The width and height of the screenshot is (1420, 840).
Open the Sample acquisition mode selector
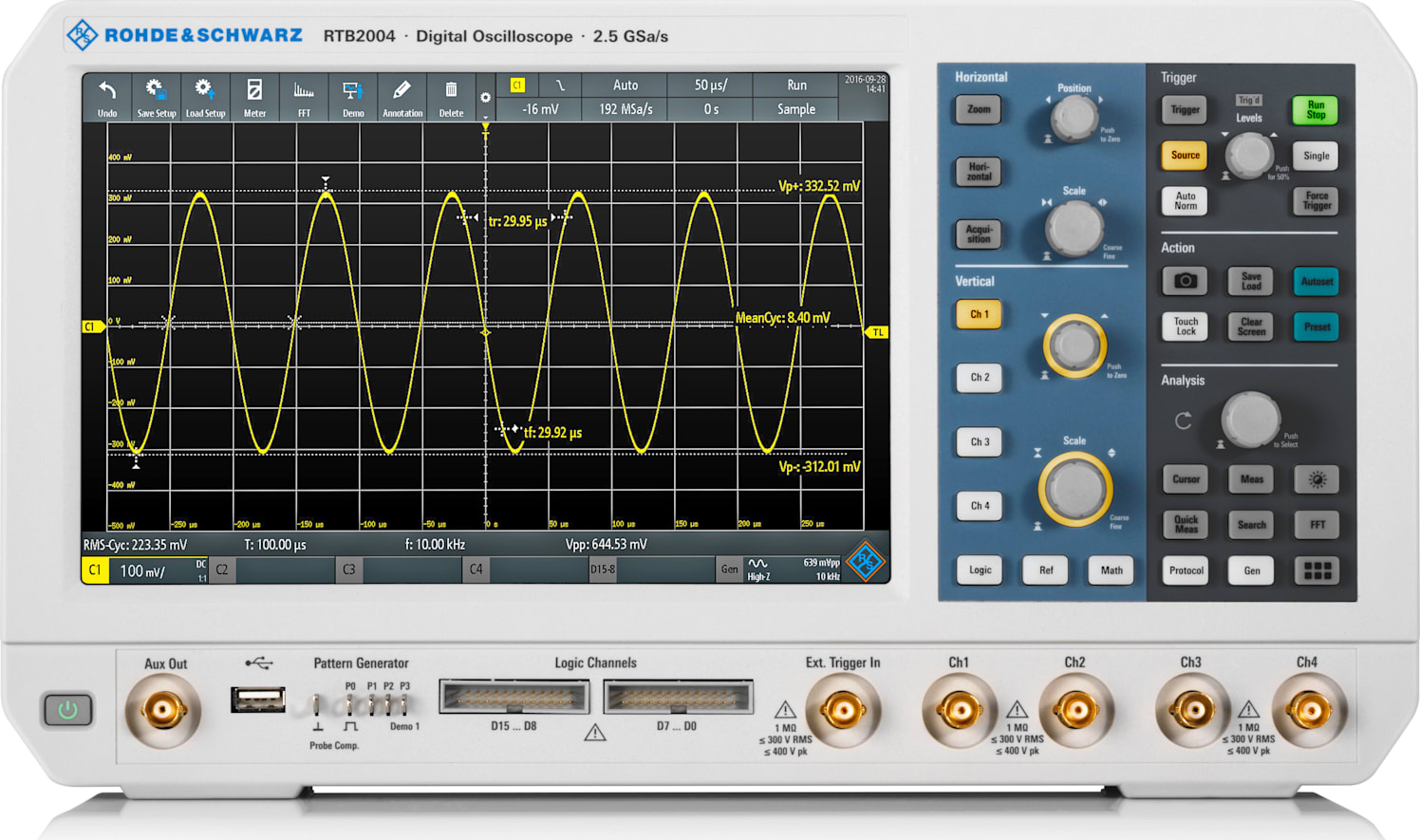796,109
